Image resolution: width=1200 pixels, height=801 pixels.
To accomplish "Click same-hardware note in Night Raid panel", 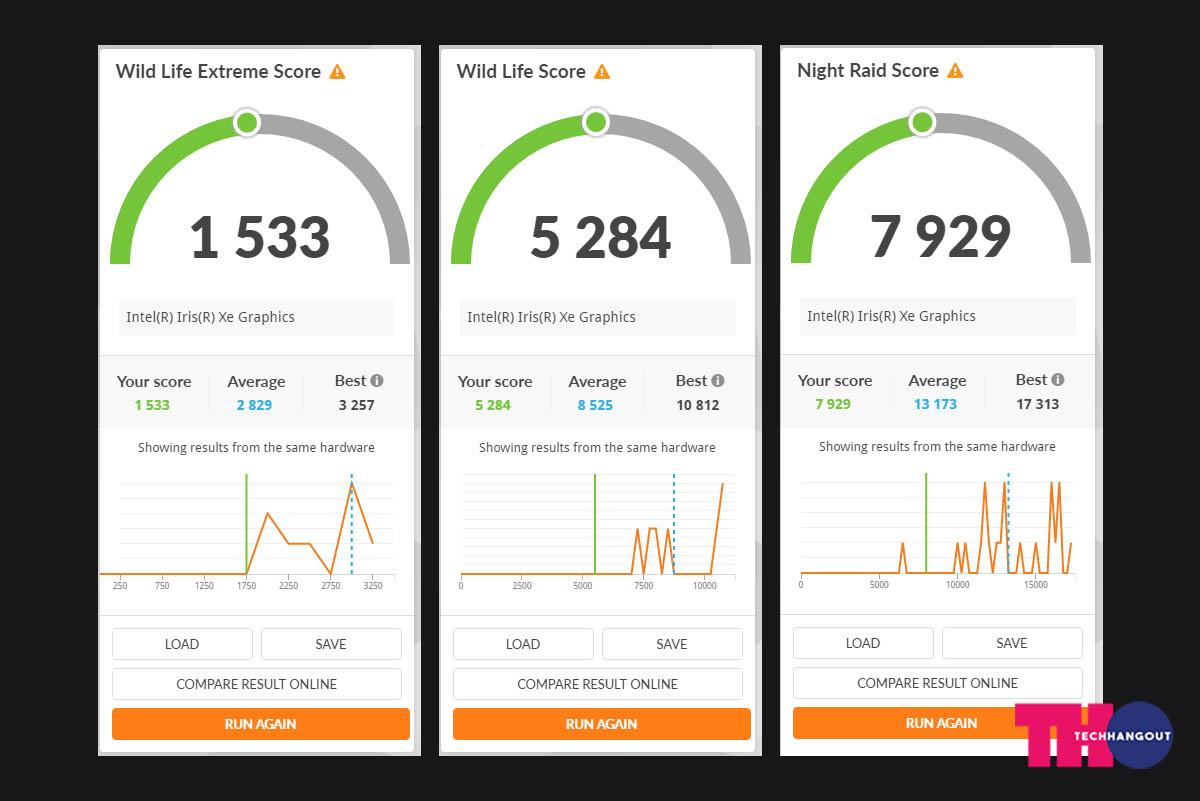I will 937,447.
